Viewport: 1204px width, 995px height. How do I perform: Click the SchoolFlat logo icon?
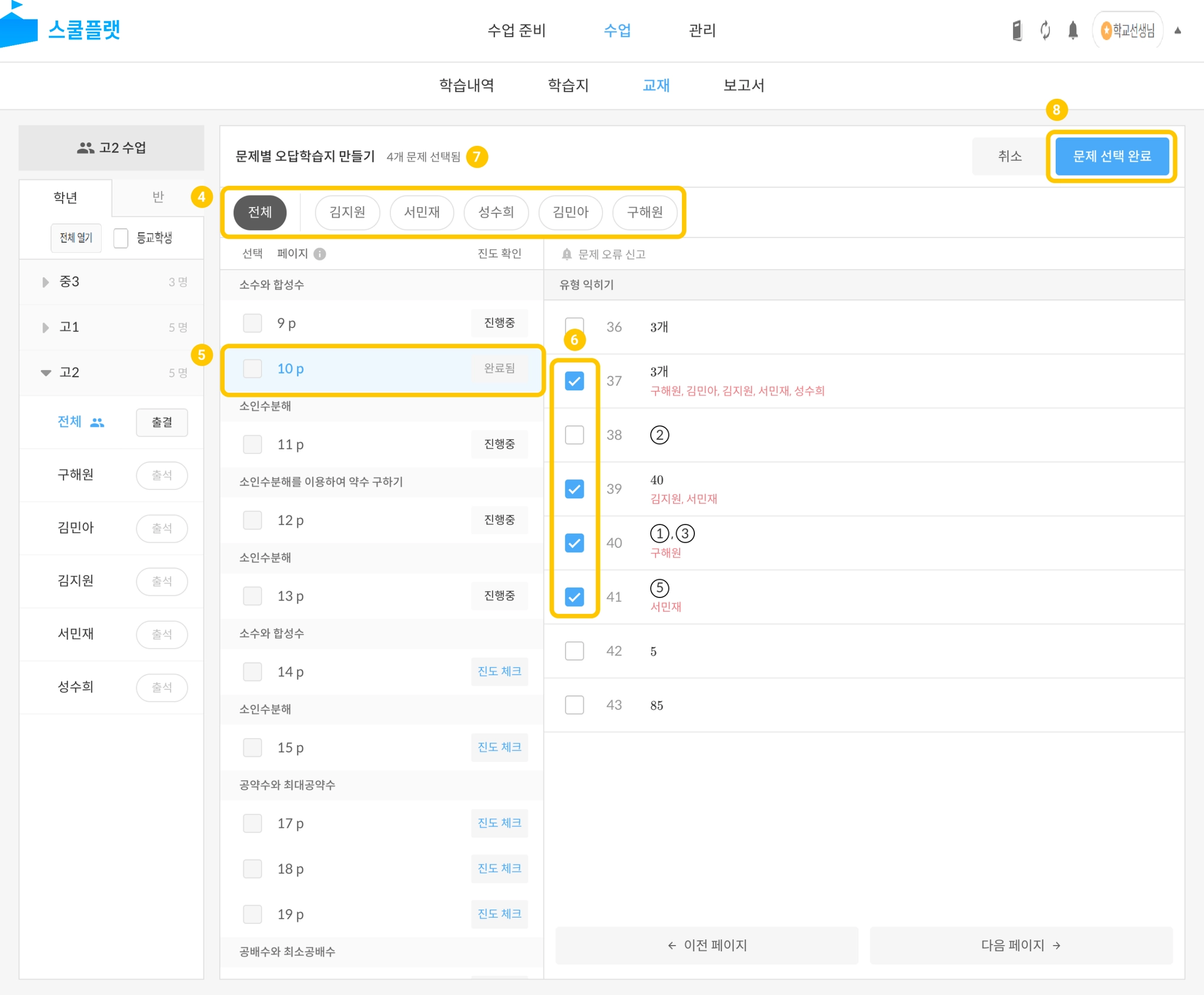pyautogui.click(x=19, y=28)
